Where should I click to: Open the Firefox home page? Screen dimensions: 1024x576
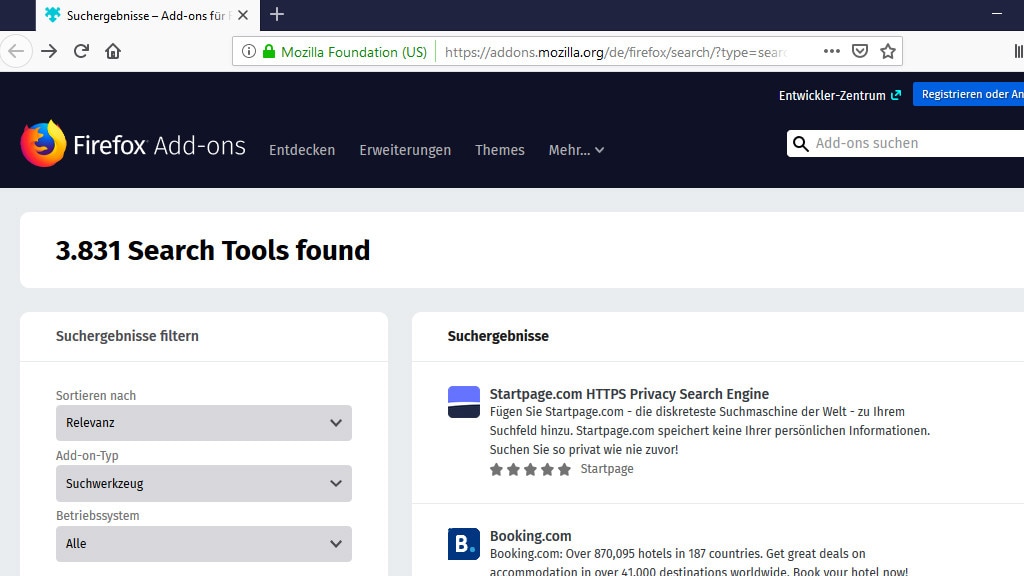click(x=113, y=52)
